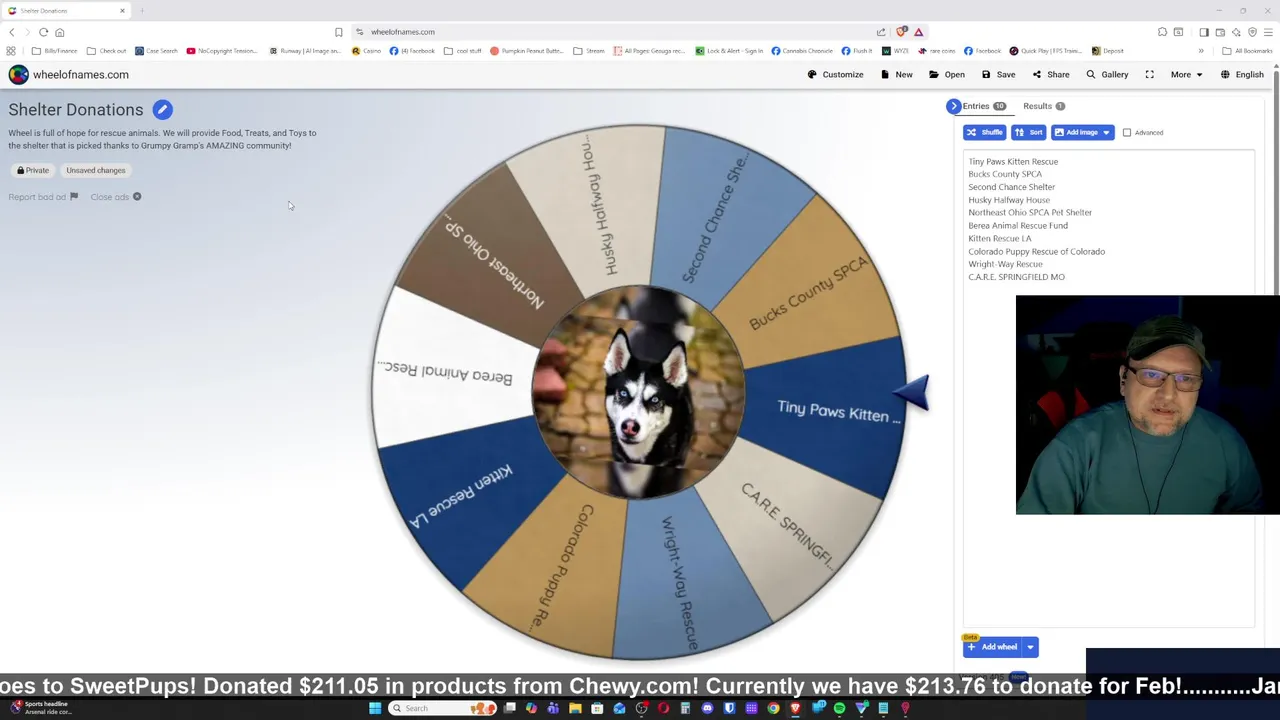Open the Windows Start menu
The image size is (1280, 720).
pos(375,708)
